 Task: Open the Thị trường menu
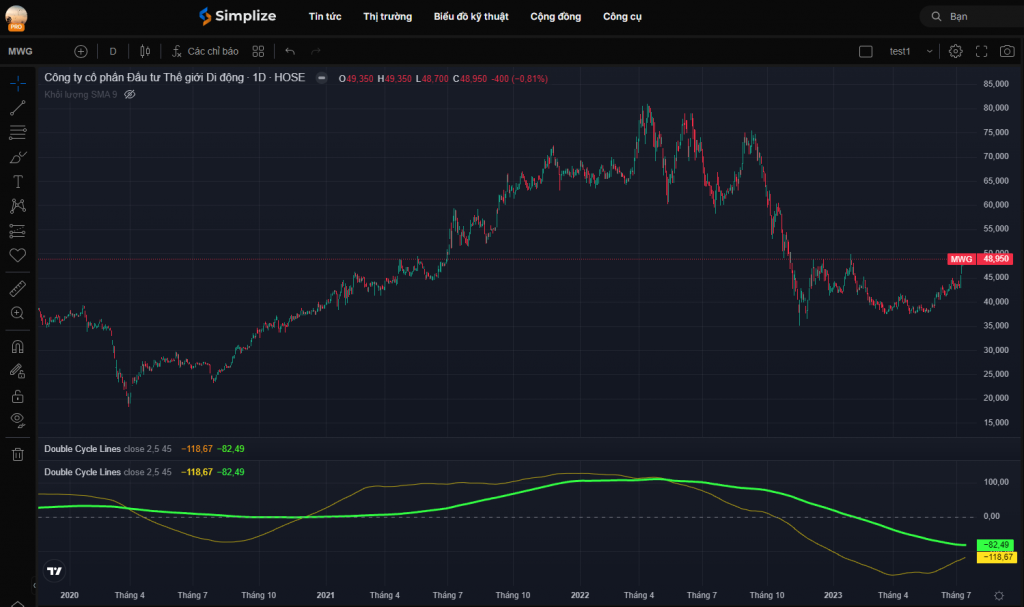click(x=387, y=16)
